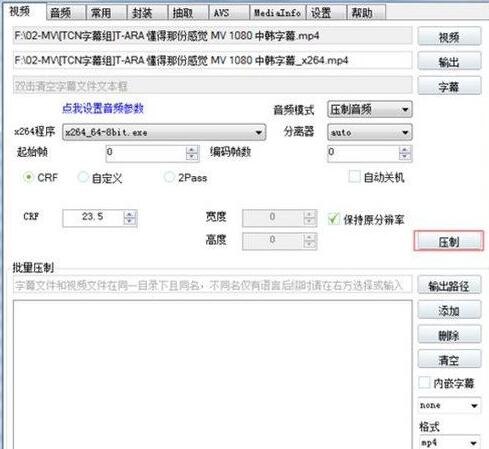Switch to the MediaInfo tab
Viewport: 489px width, 449px height.
[277, 13]
